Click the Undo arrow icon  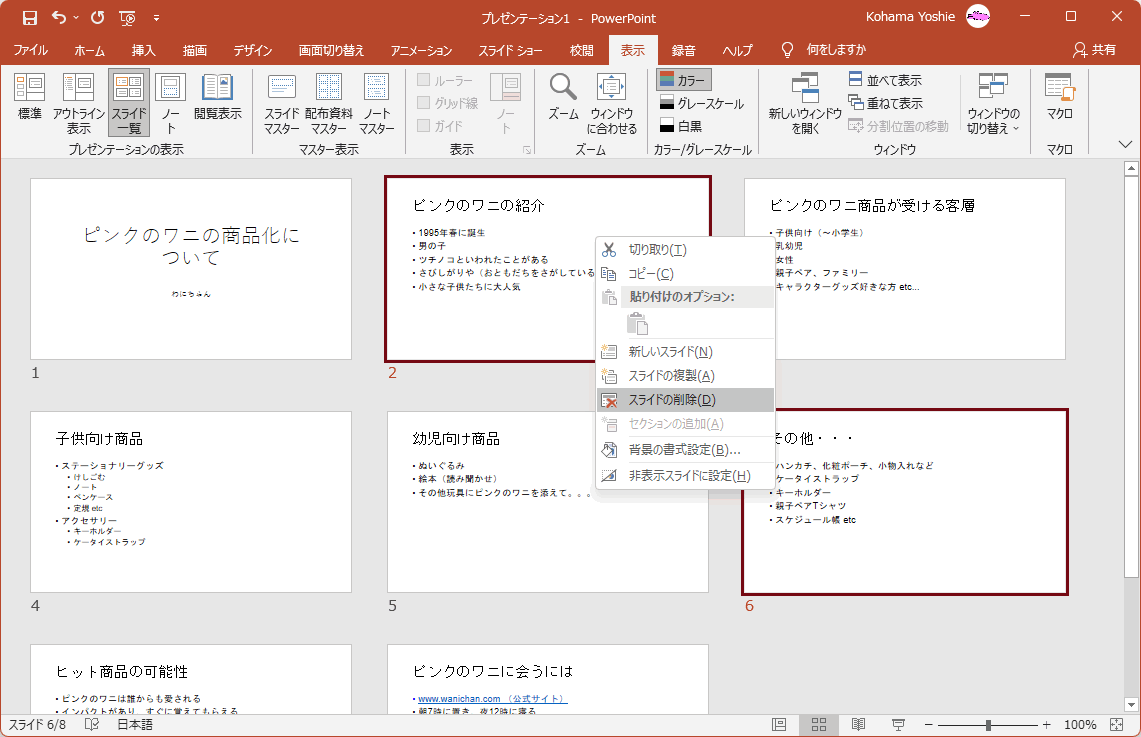(59, 17)
